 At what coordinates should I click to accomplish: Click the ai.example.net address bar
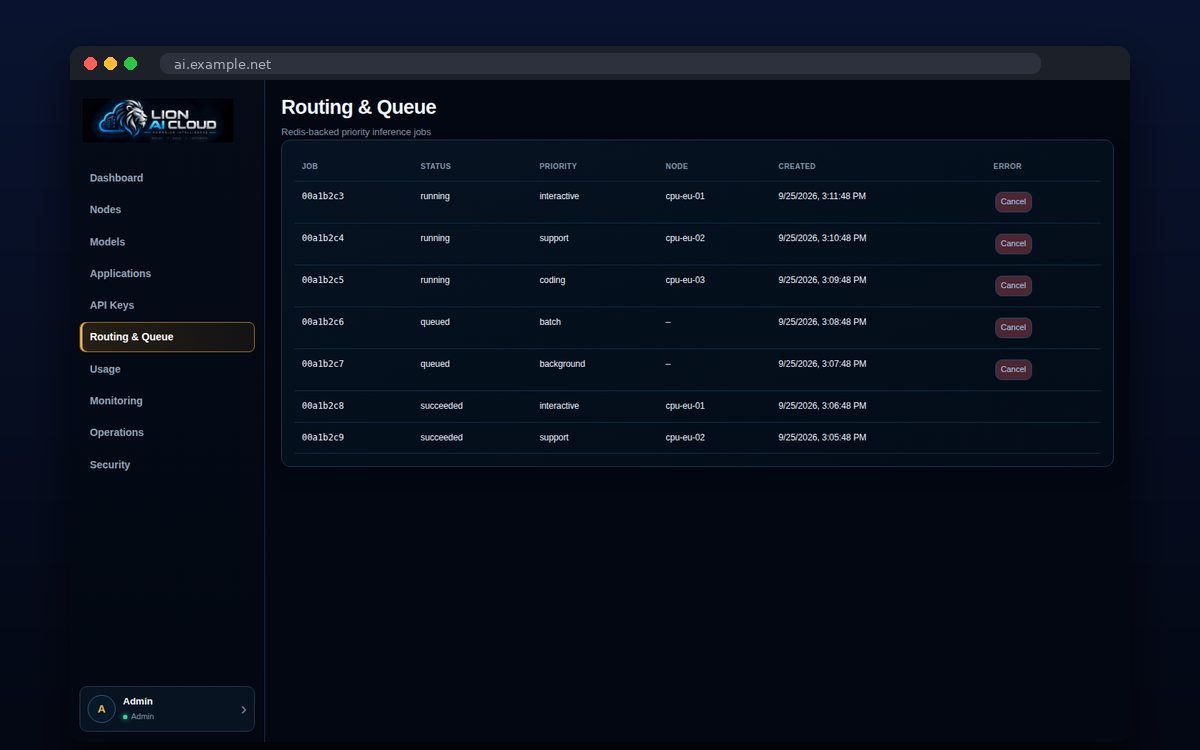(x=600, y=64)
